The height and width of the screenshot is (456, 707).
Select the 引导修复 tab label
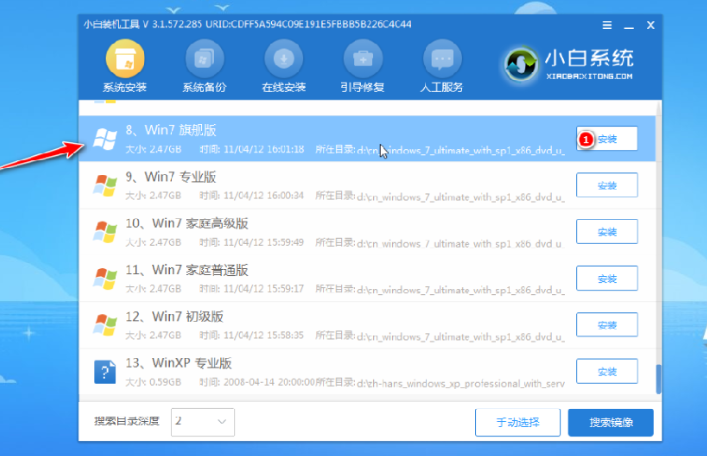363,88
